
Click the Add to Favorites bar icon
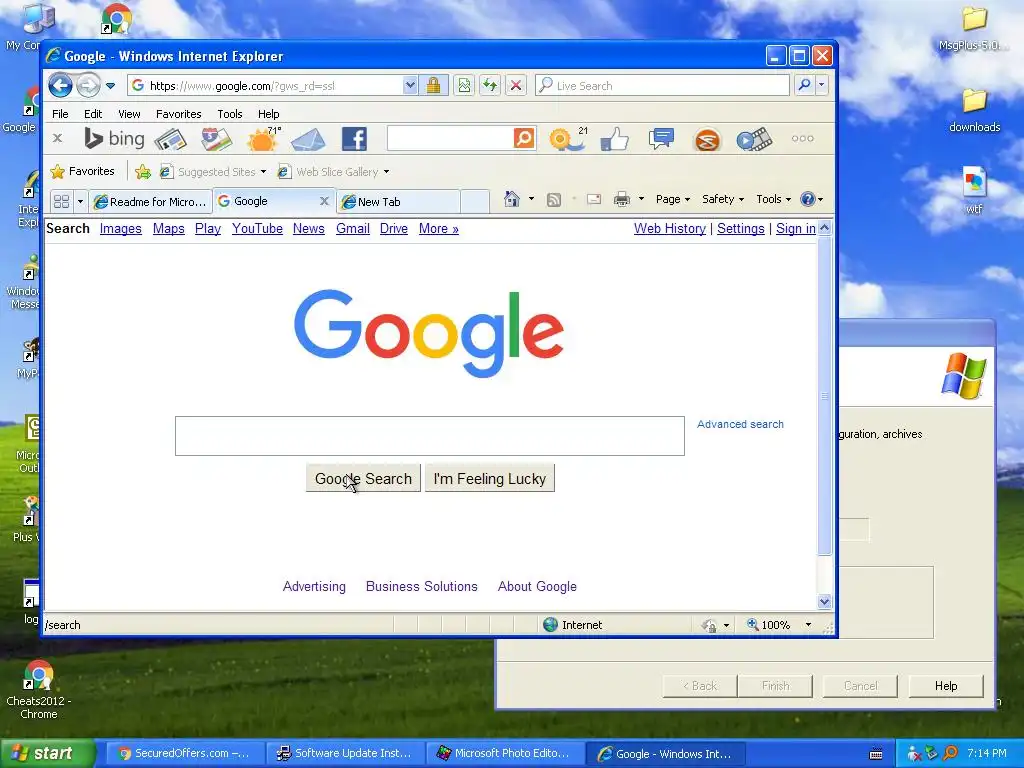pyautogui.click(x=143, y=172)
